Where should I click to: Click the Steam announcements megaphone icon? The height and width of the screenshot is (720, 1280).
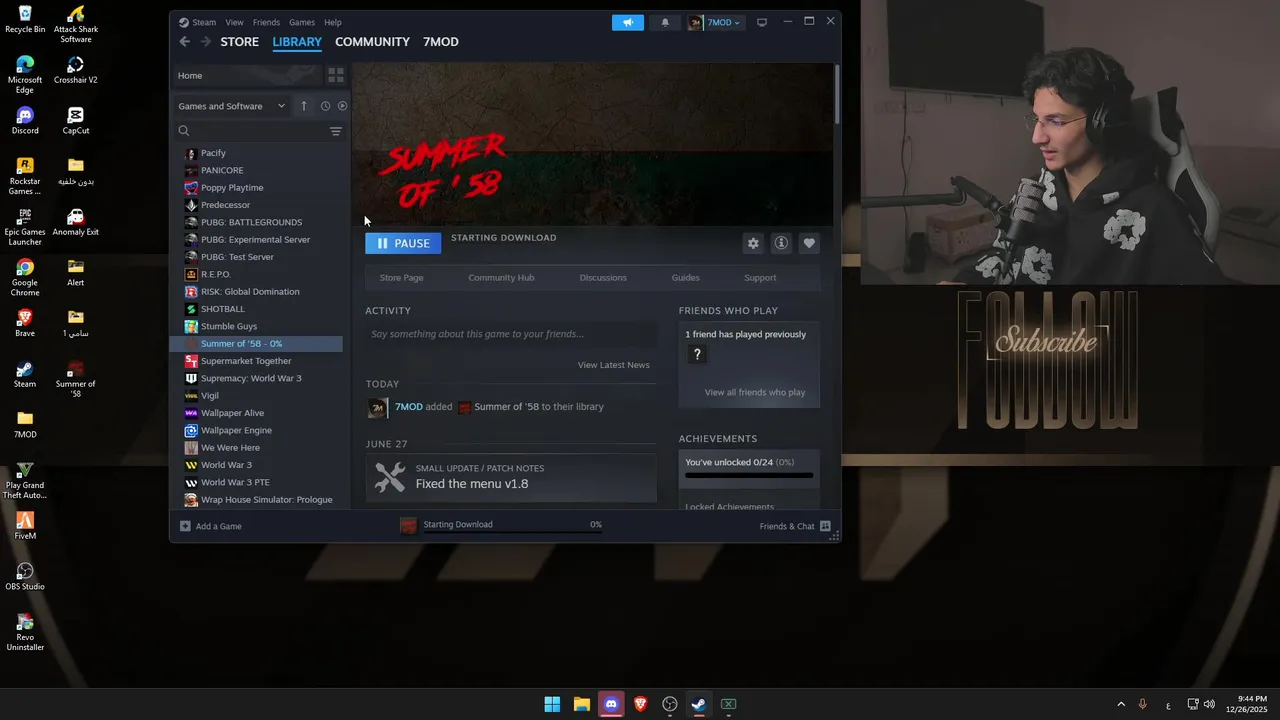(x=628, y=22)
